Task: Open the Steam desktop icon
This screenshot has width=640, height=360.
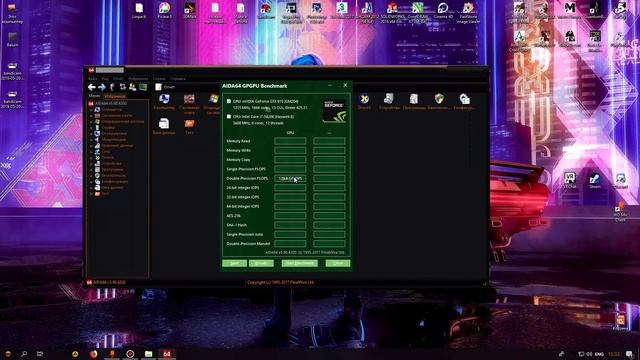Action: [595, 180]
